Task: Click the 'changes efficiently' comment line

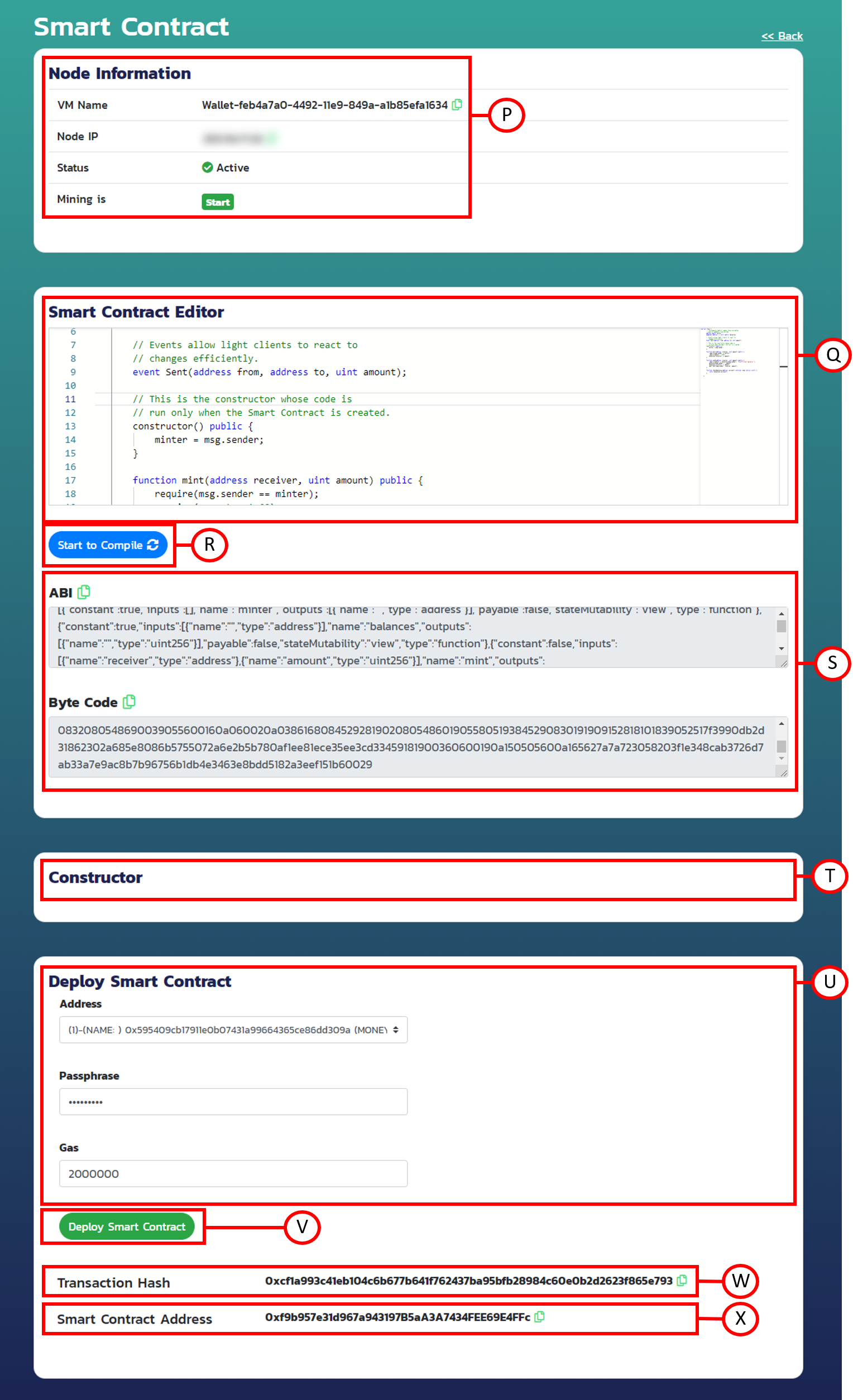Action: tap(195, 358)
